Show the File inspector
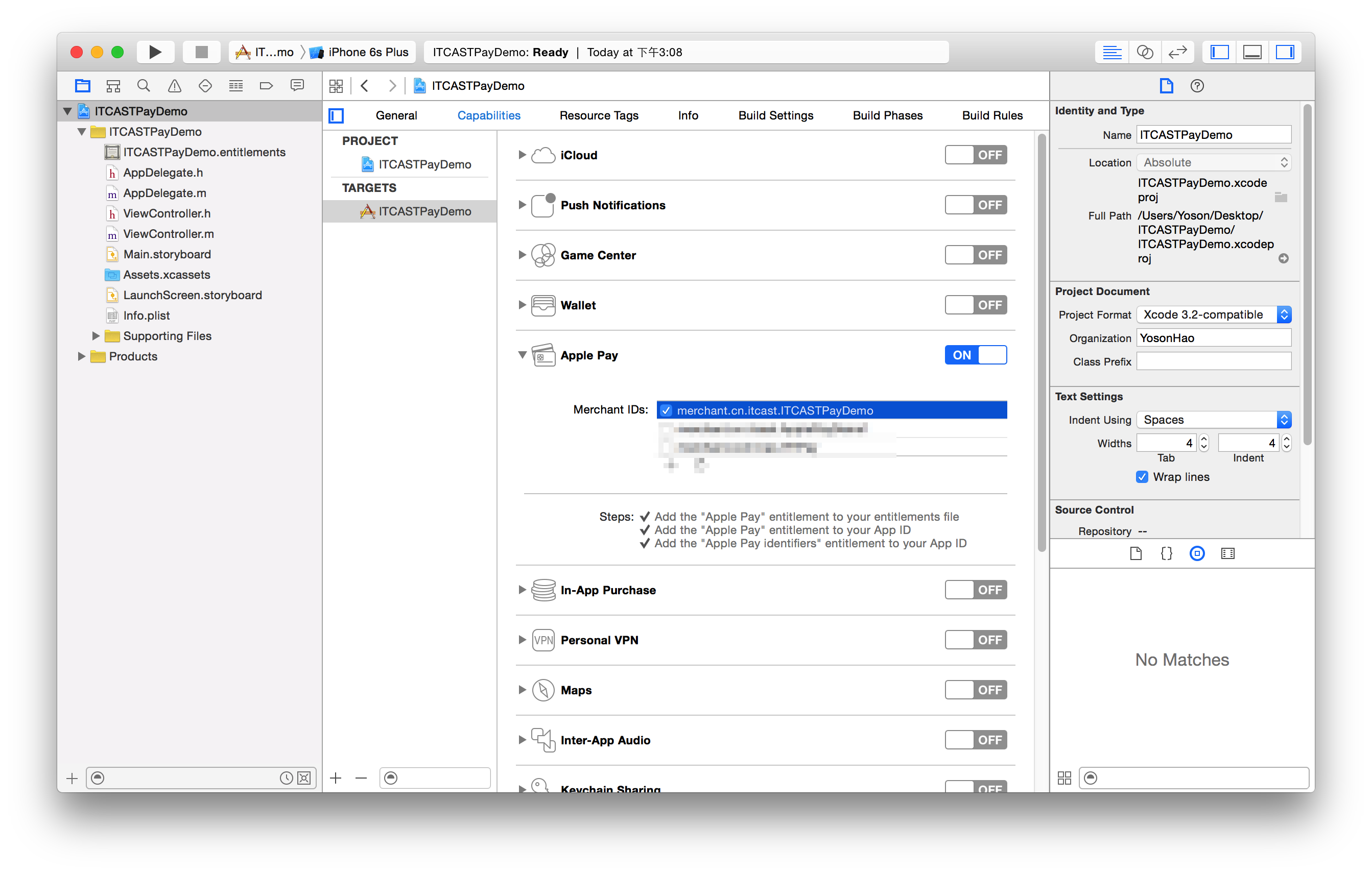The height and width of the screenshot is (874, 1372). pos(1166,86)
